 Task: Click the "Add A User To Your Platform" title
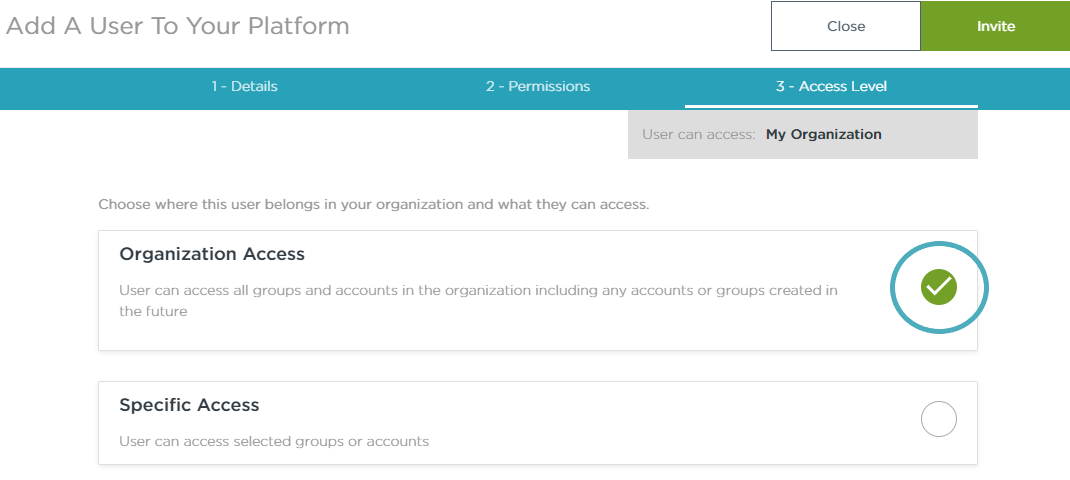click(178, 26)
